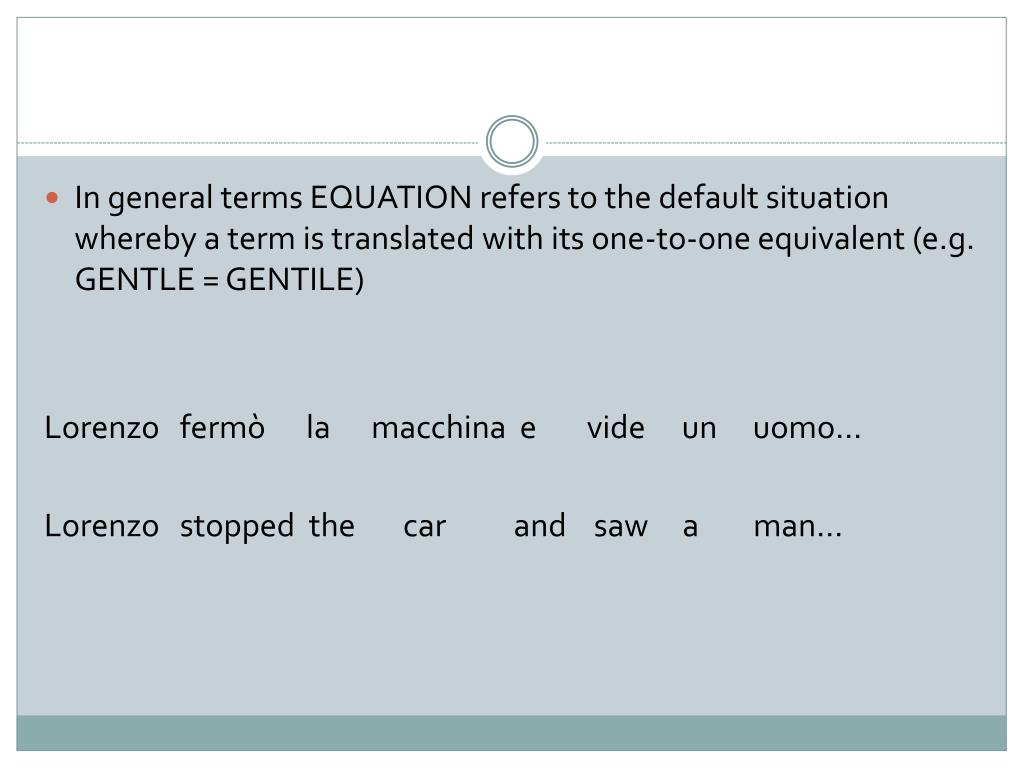Select the Italian word uomo...

click(793, 428)
